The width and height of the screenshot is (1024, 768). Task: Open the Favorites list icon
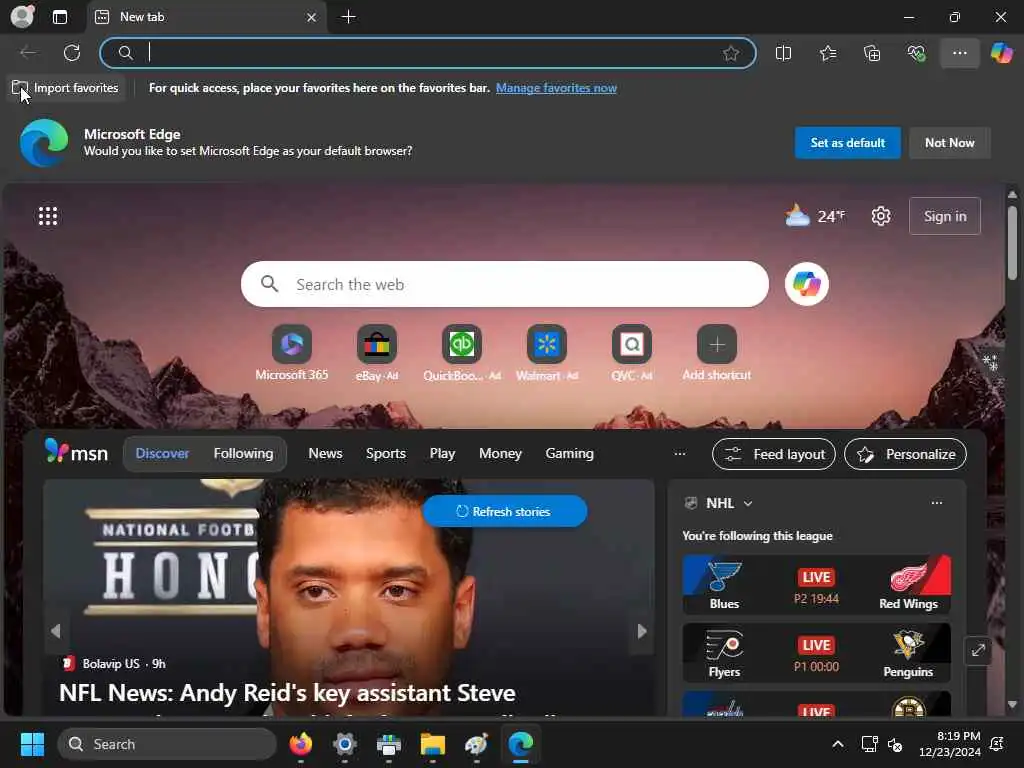coord(828,53)
